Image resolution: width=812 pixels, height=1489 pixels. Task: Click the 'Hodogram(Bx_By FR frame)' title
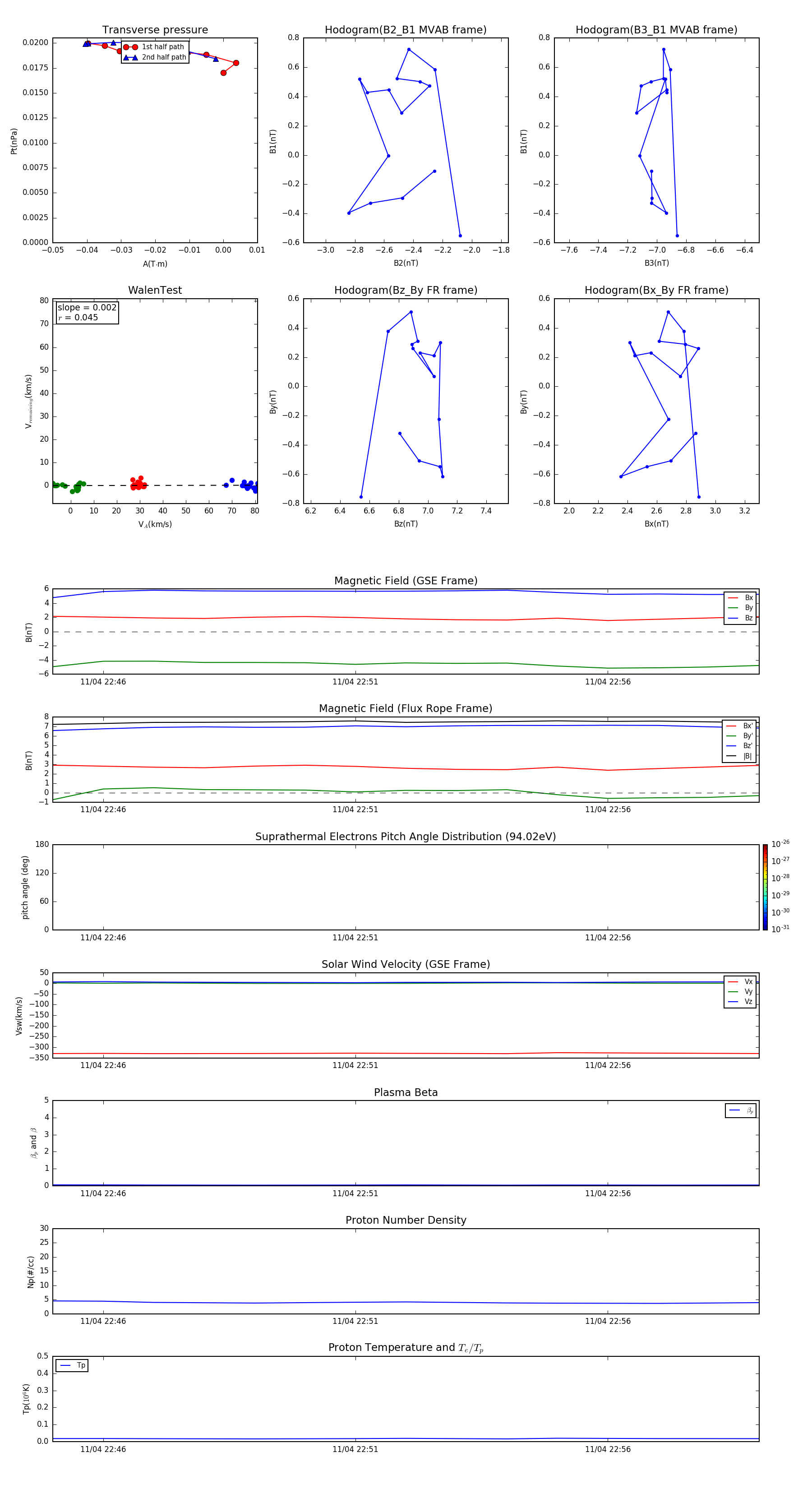pos(656,290)
